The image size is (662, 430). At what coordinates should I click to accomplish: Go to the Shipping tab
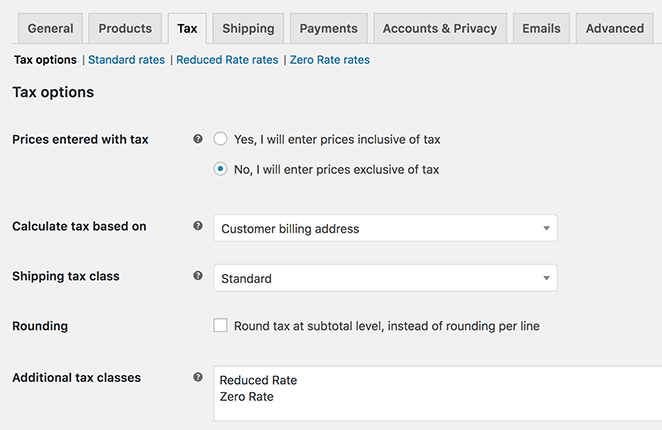pyautogui.click(x=249, y=29)
